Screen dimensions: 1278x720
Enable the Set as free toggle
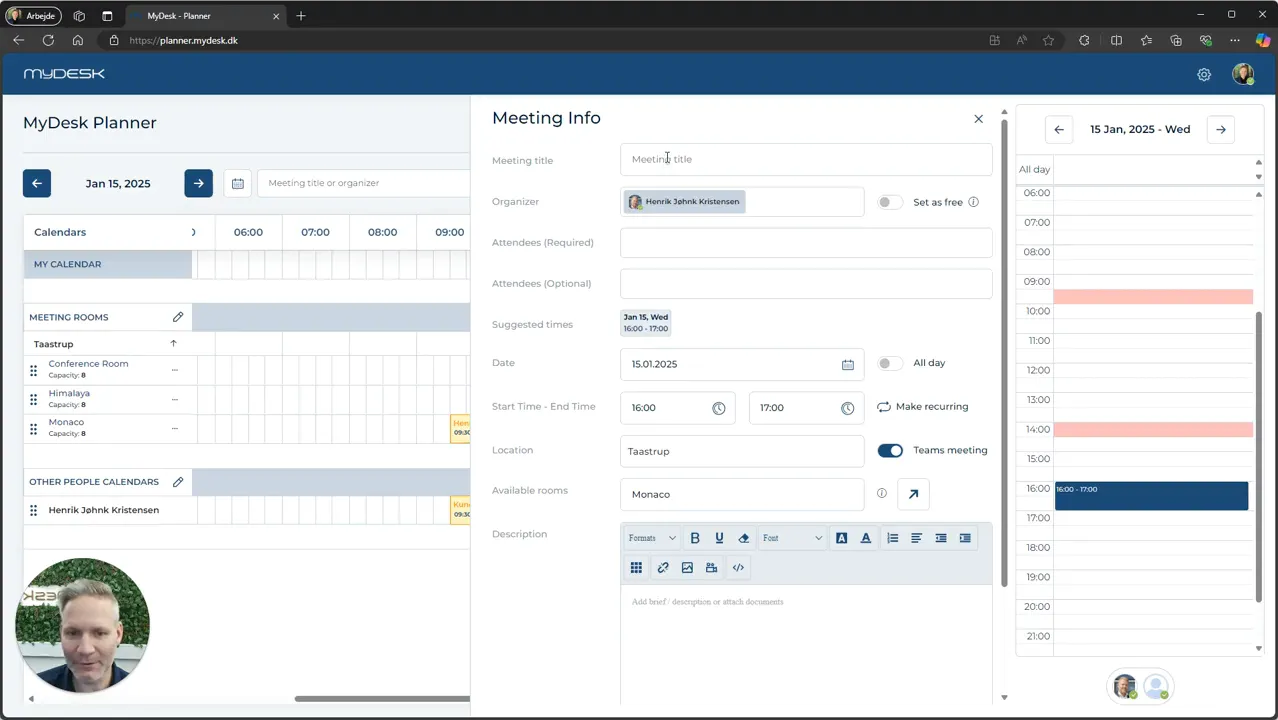pos(889,202)
